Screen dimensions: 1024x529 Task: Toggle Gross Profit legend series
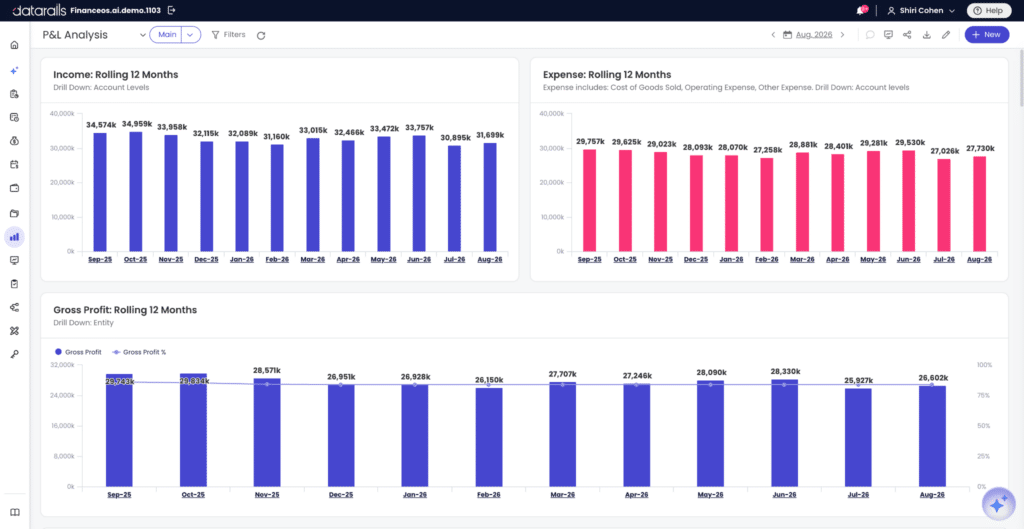78,352
